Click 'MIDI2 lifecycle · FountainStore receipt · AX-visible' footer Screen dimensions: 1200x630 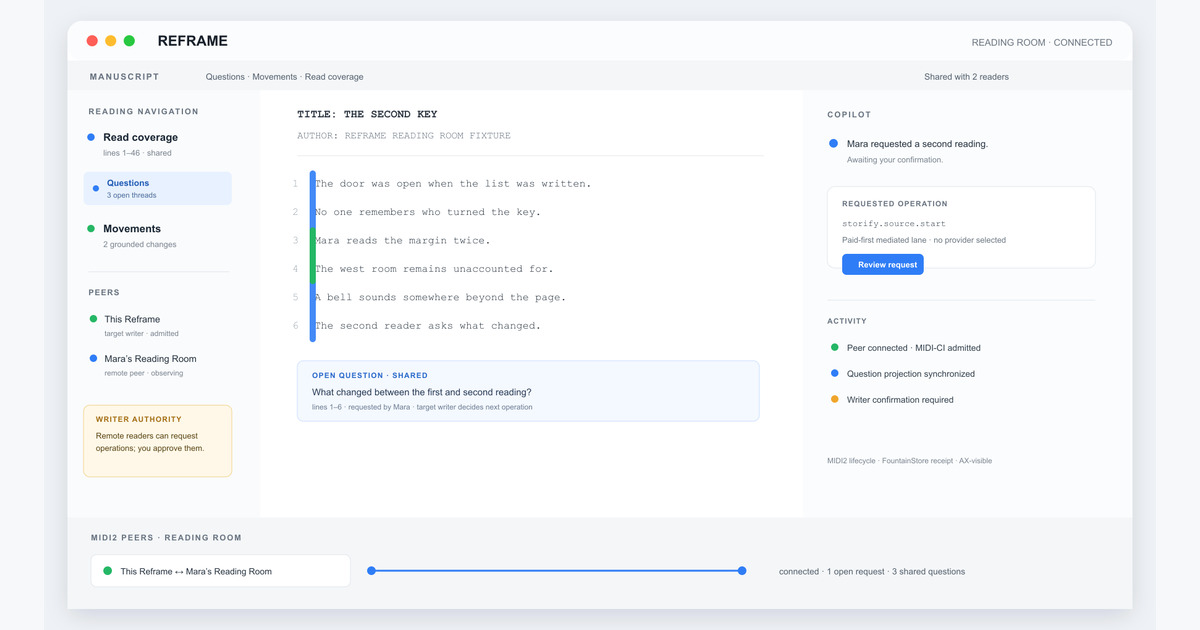910,461
